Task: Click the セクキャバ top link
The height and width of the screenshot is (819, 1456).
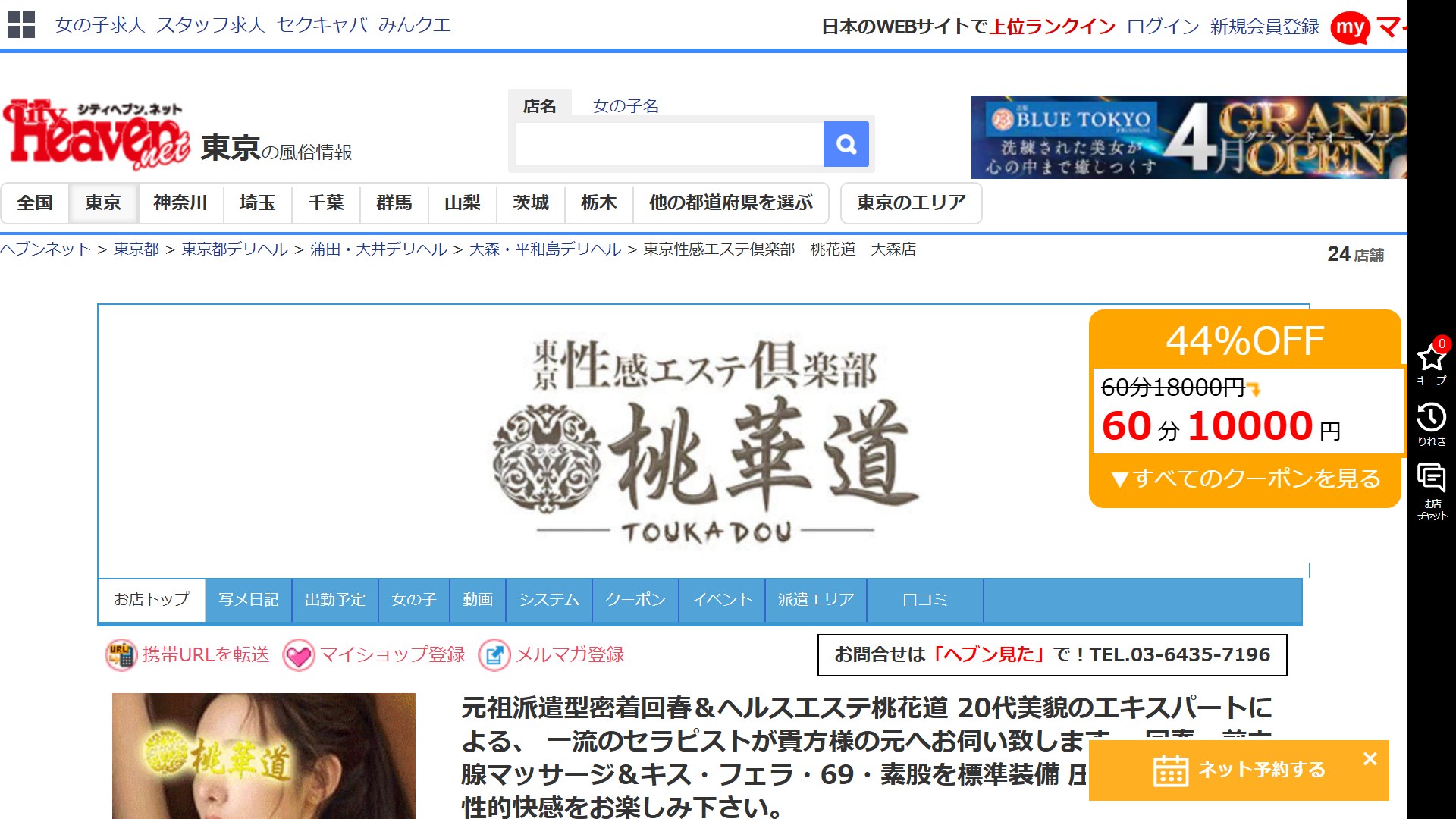Action: [x=322, y=25]
